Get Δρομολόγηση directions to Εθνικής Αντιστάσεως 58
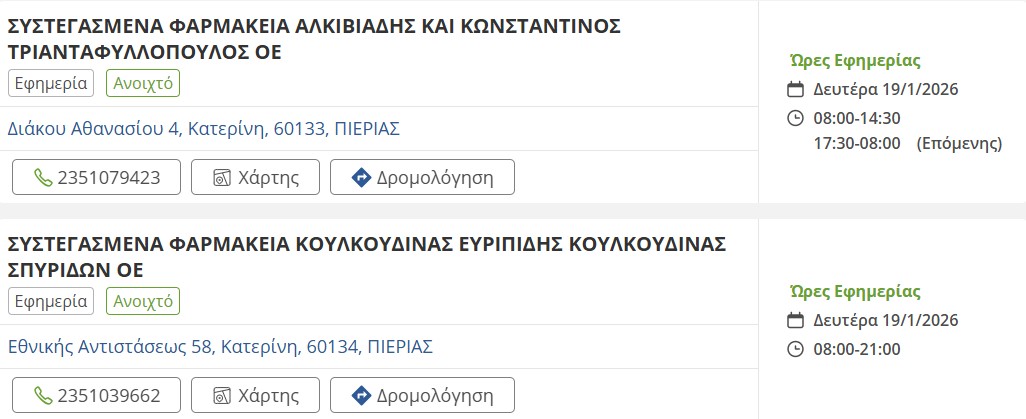This screenshot has height=419, width=1026. [x=422, y=396]
